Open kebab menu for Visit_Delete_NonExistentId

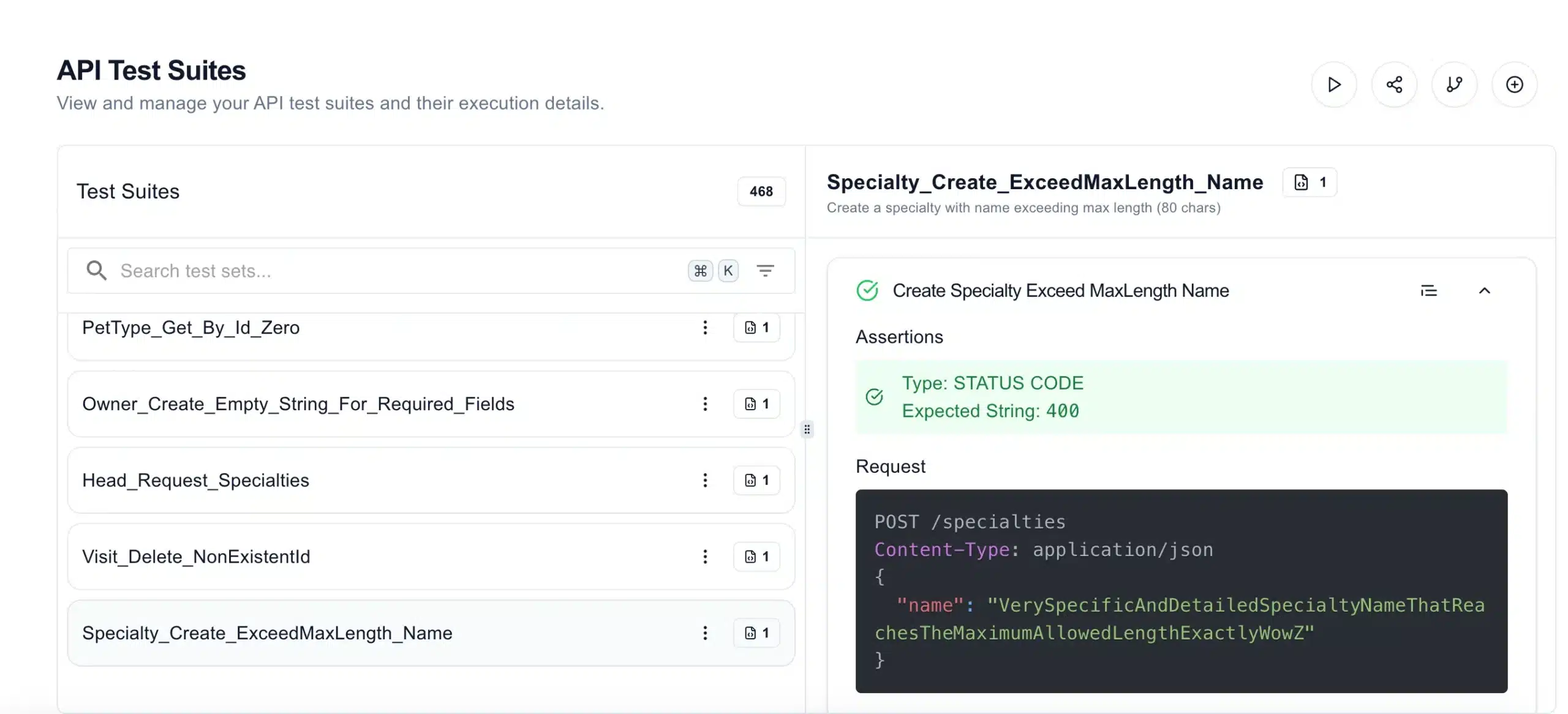point(705,556)
